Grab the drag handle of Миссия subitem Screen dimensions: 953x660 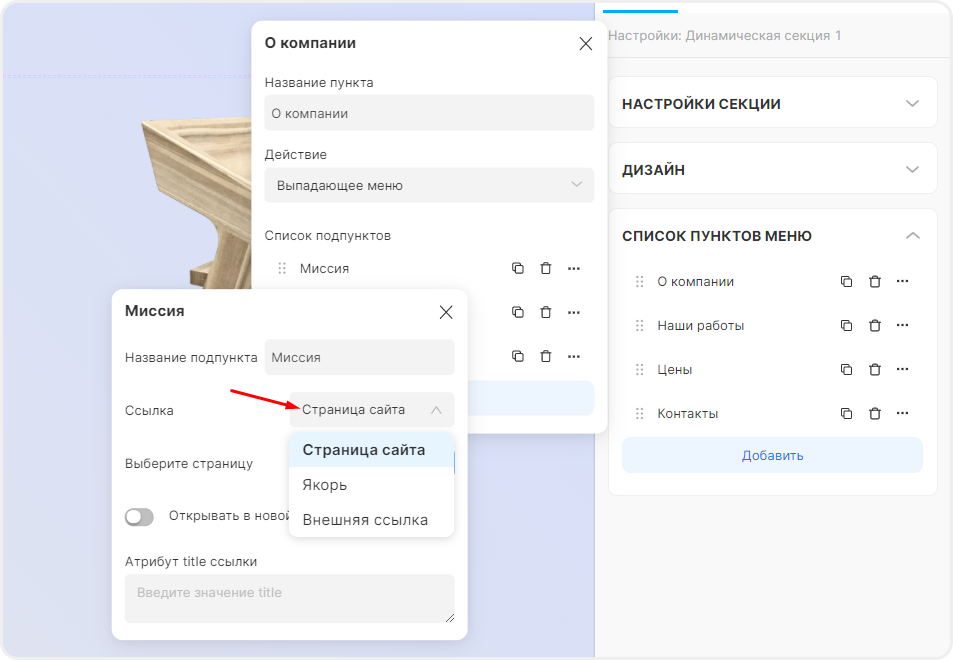pos(282,268)
